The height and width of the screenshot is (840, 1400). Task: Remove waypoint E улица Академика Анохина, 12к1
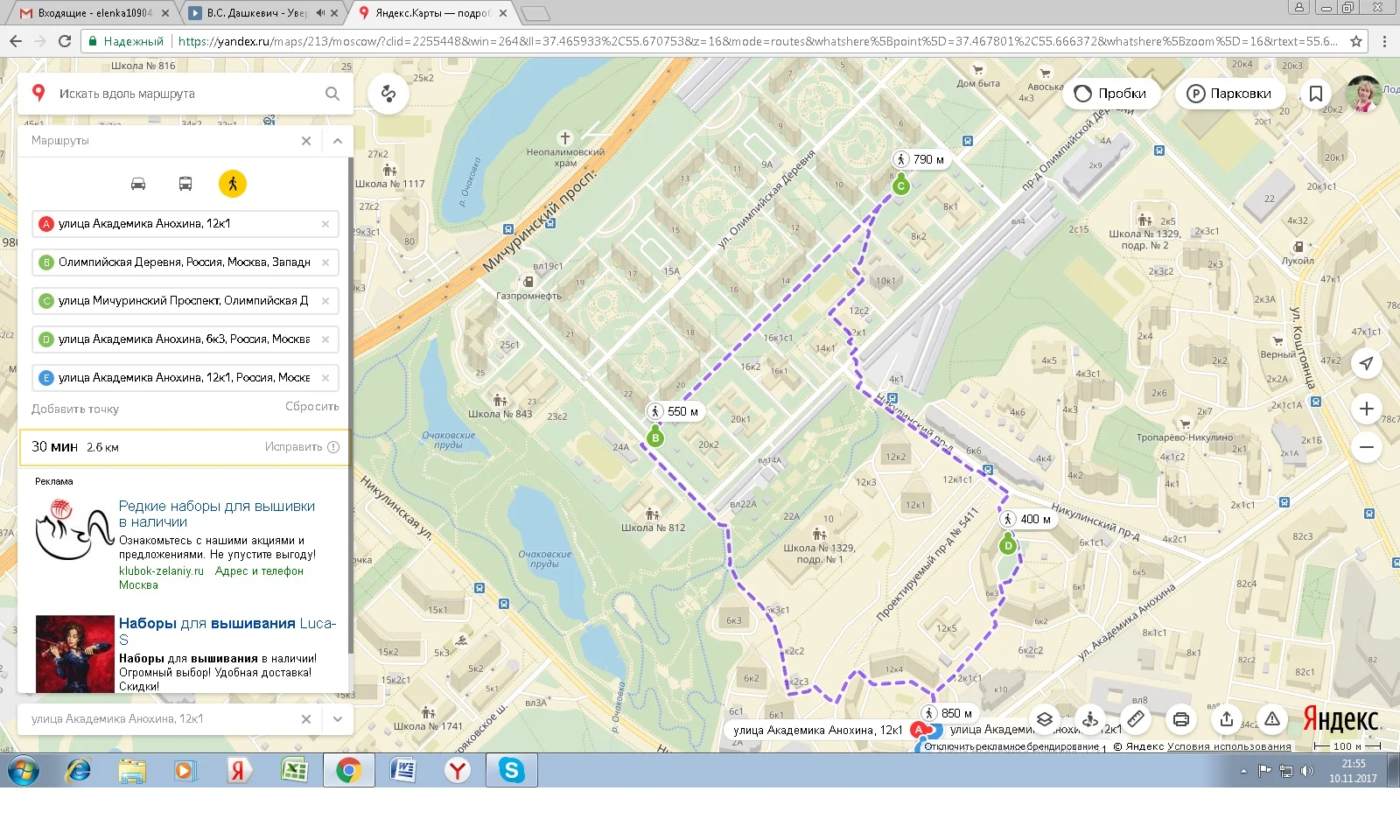point(325,378)
